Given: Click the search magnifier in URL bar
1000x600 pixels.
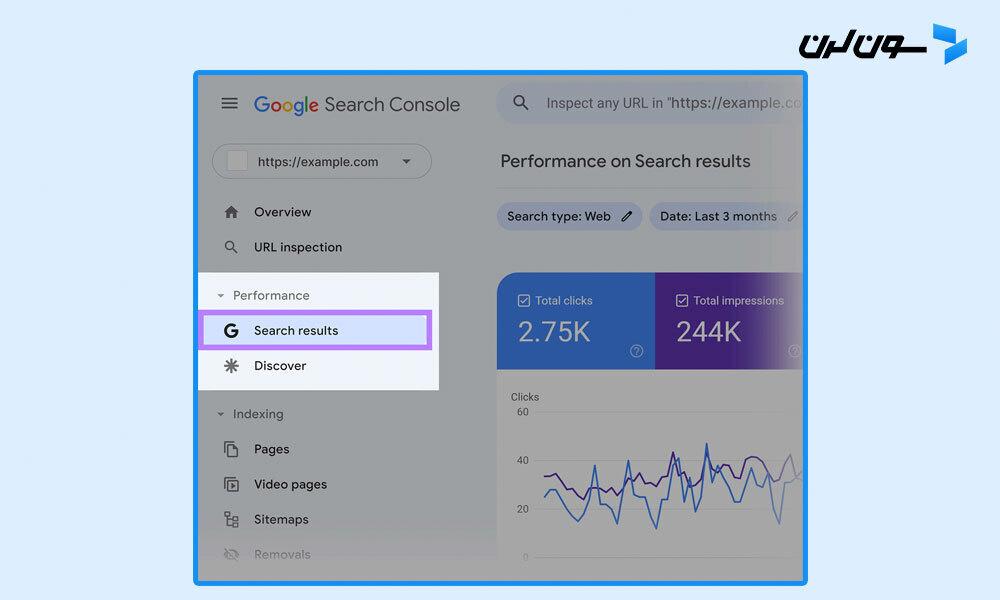Looking at the screenshot, I should coord(520,103).
